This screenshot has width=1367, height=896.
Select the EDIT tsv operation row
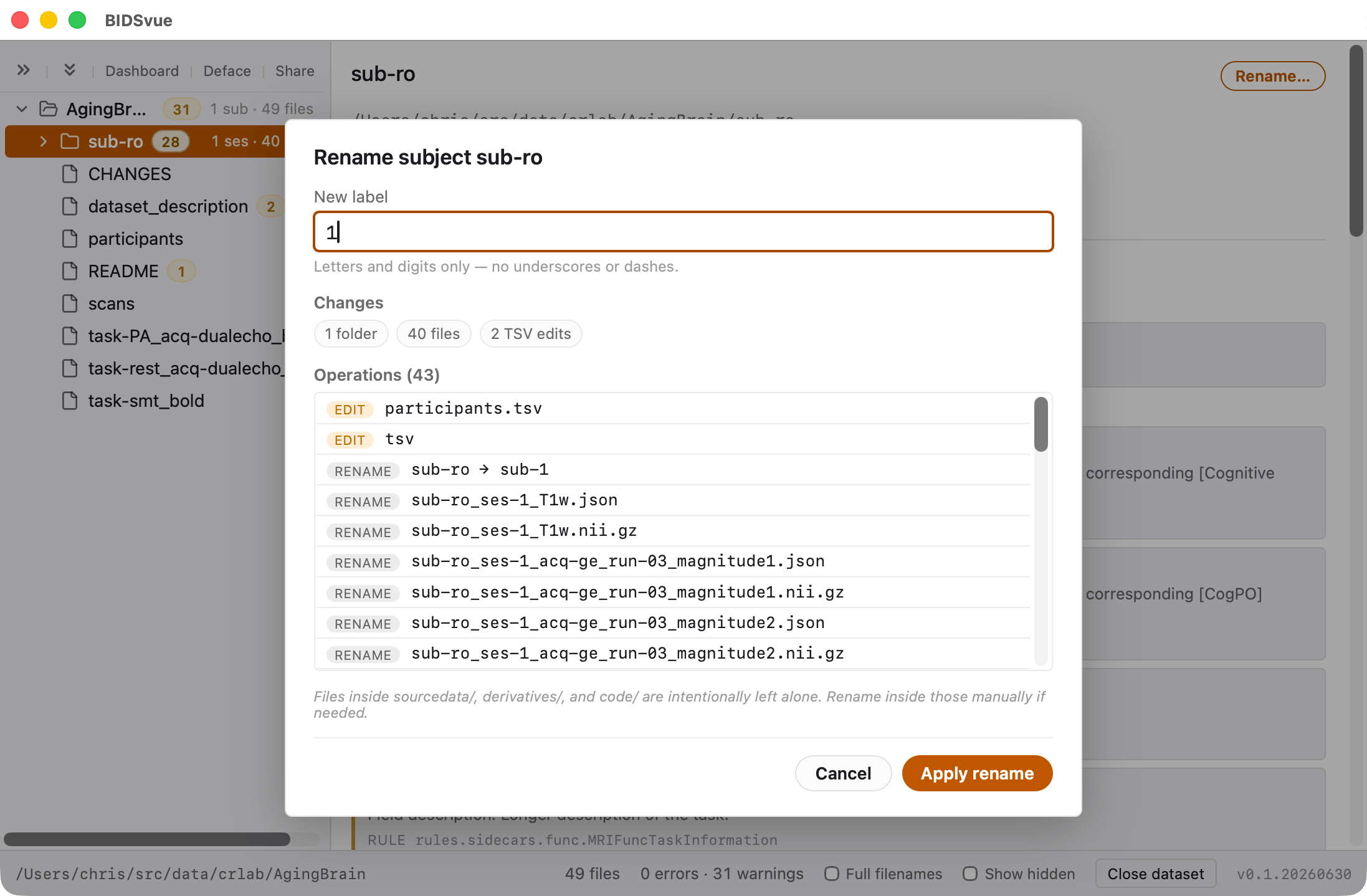[673, 439]
